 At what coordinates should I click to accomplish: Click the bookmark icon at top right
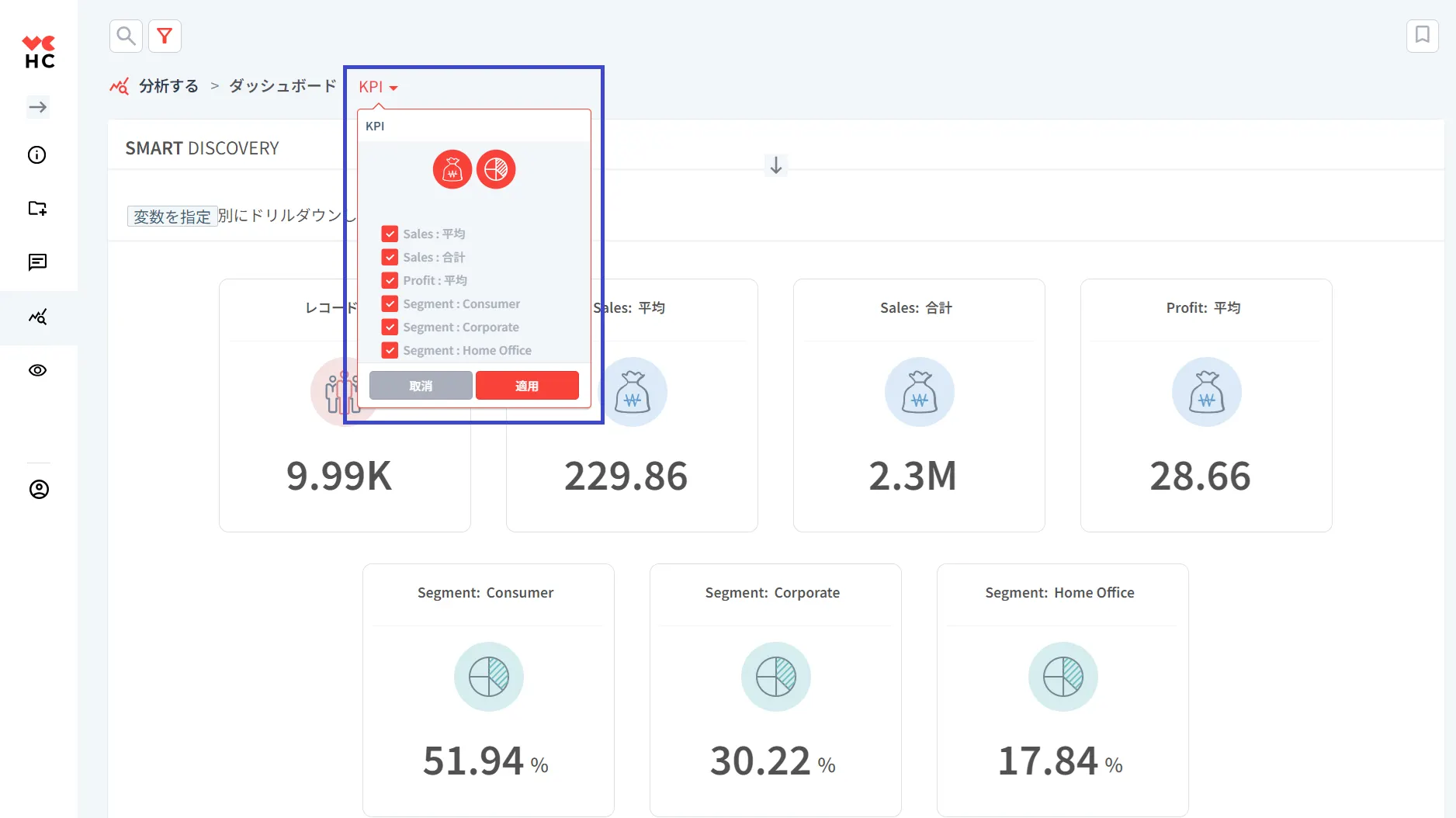[1422, 36]
